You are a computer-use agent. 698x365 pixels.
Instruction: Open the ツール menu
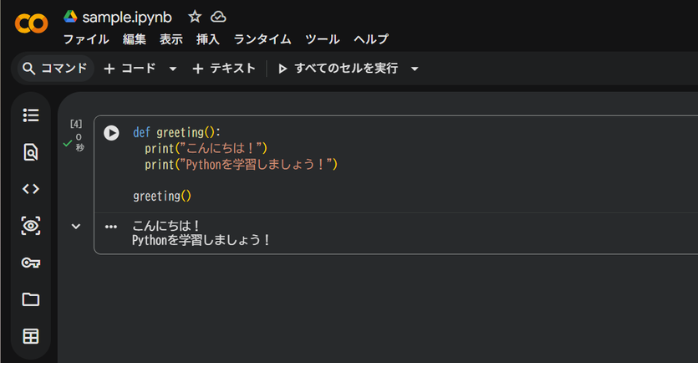pos(322,39)
